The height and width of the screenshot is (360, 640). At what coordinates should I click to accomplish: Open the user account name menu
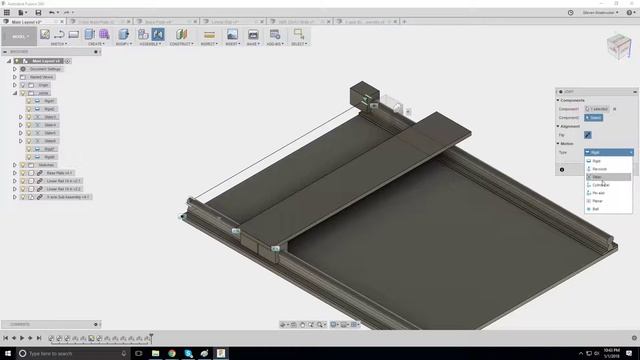(x=600, y=13)
